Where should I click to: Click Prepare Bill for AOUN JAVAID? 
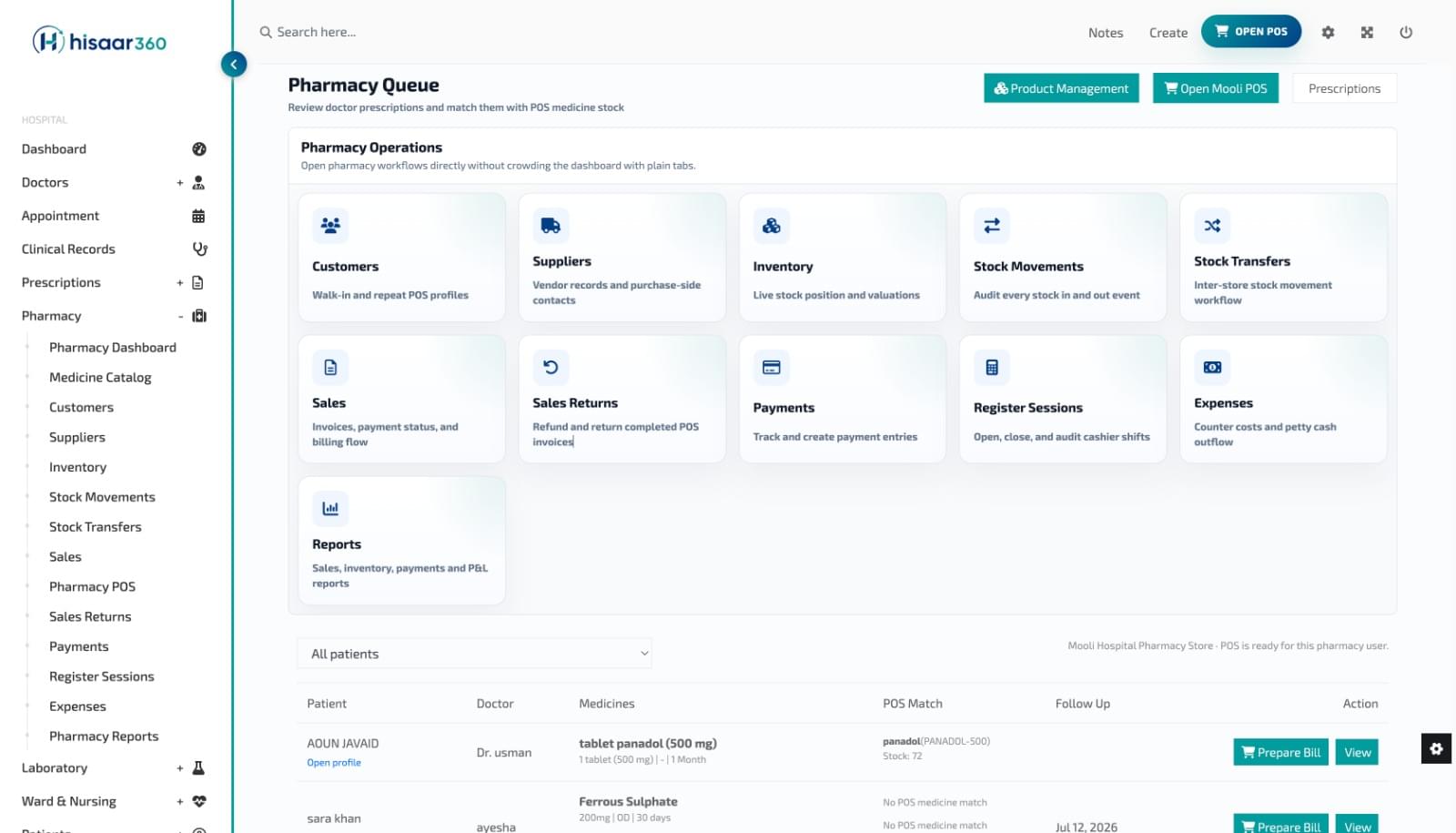pos(1280,752)
